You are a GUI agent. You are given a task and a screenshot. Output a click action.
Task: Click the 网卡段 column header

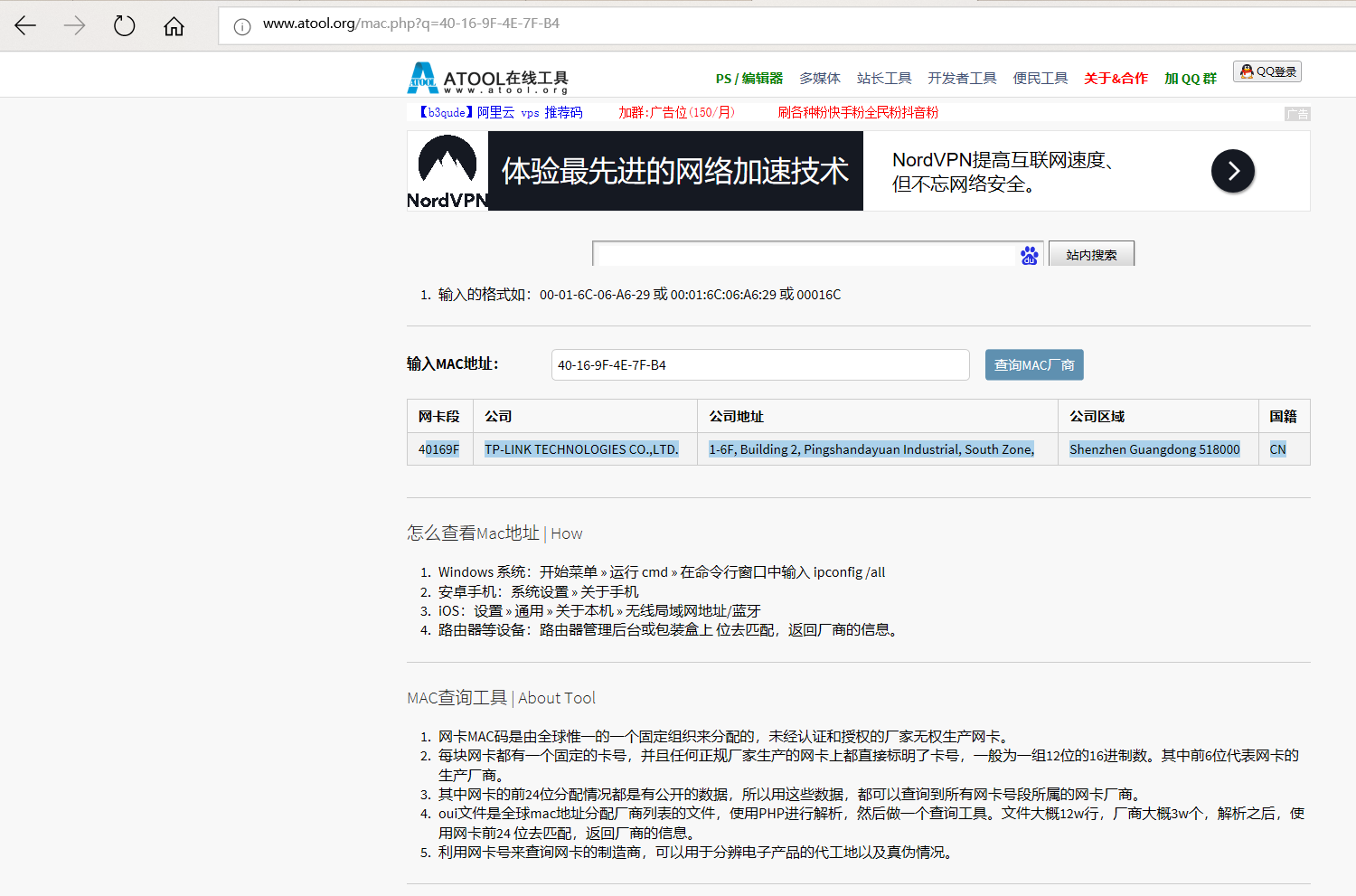[x=439, y=416]
